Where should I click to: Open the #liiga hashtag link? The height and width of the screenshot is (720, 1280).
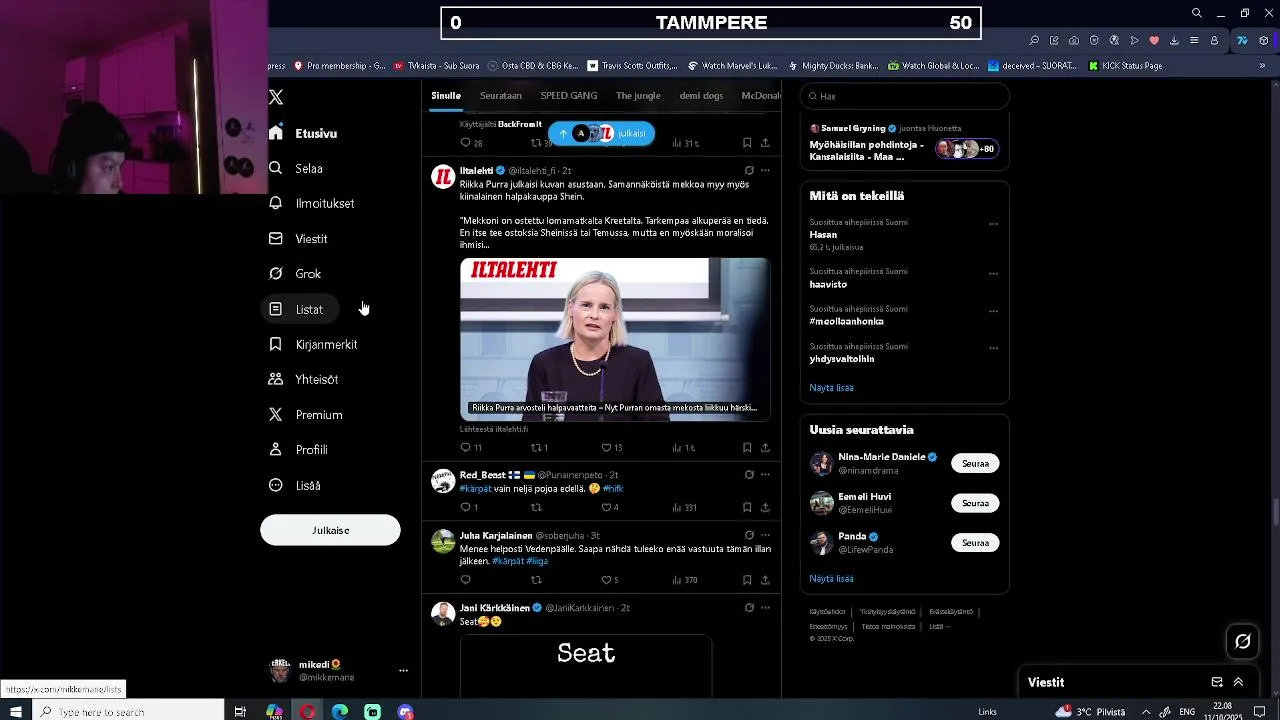coord(537,561)
